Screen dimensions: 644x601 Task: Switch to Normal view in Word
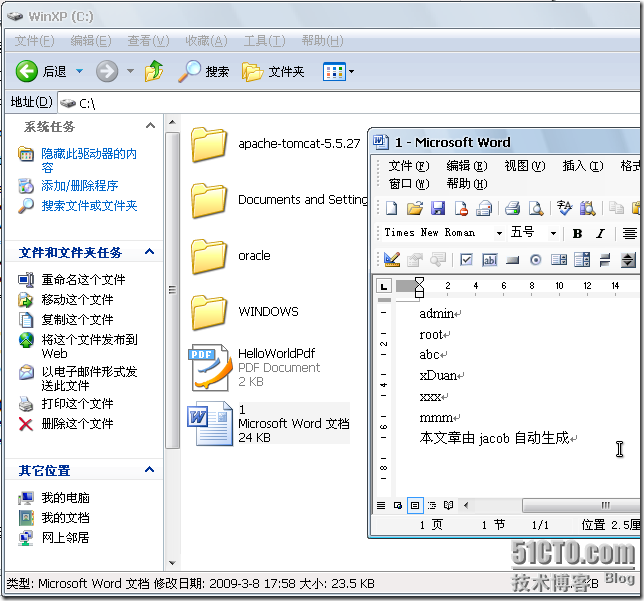coord(381,505)
